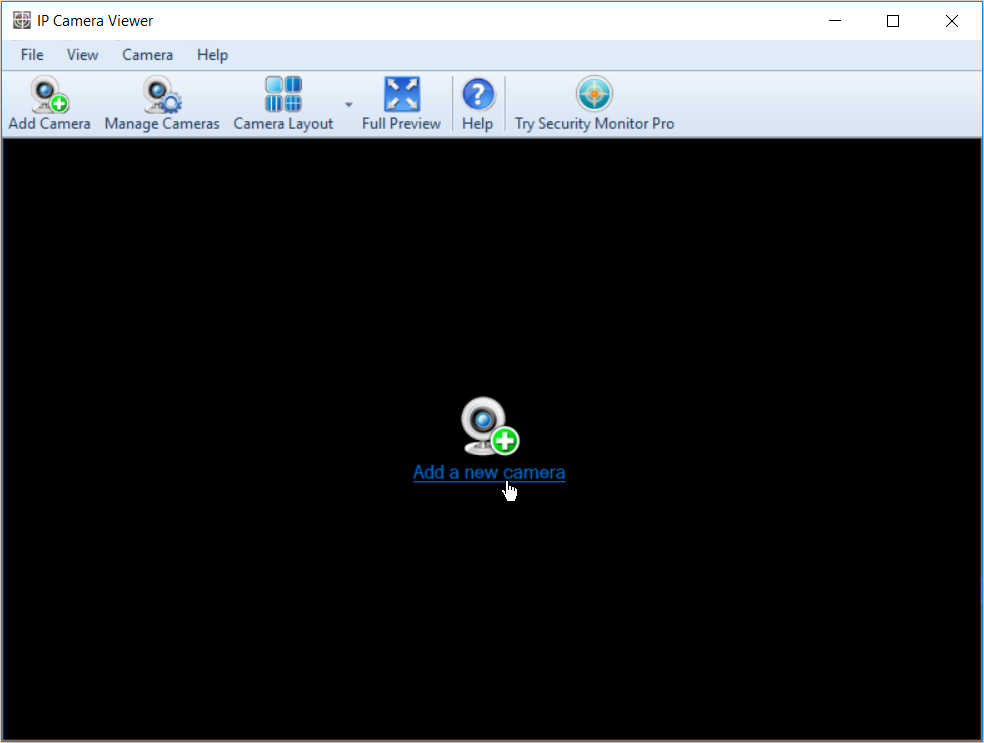The width and height of the screenshot is (984, 743).
Task: Open the View menu
Action: 82,55
